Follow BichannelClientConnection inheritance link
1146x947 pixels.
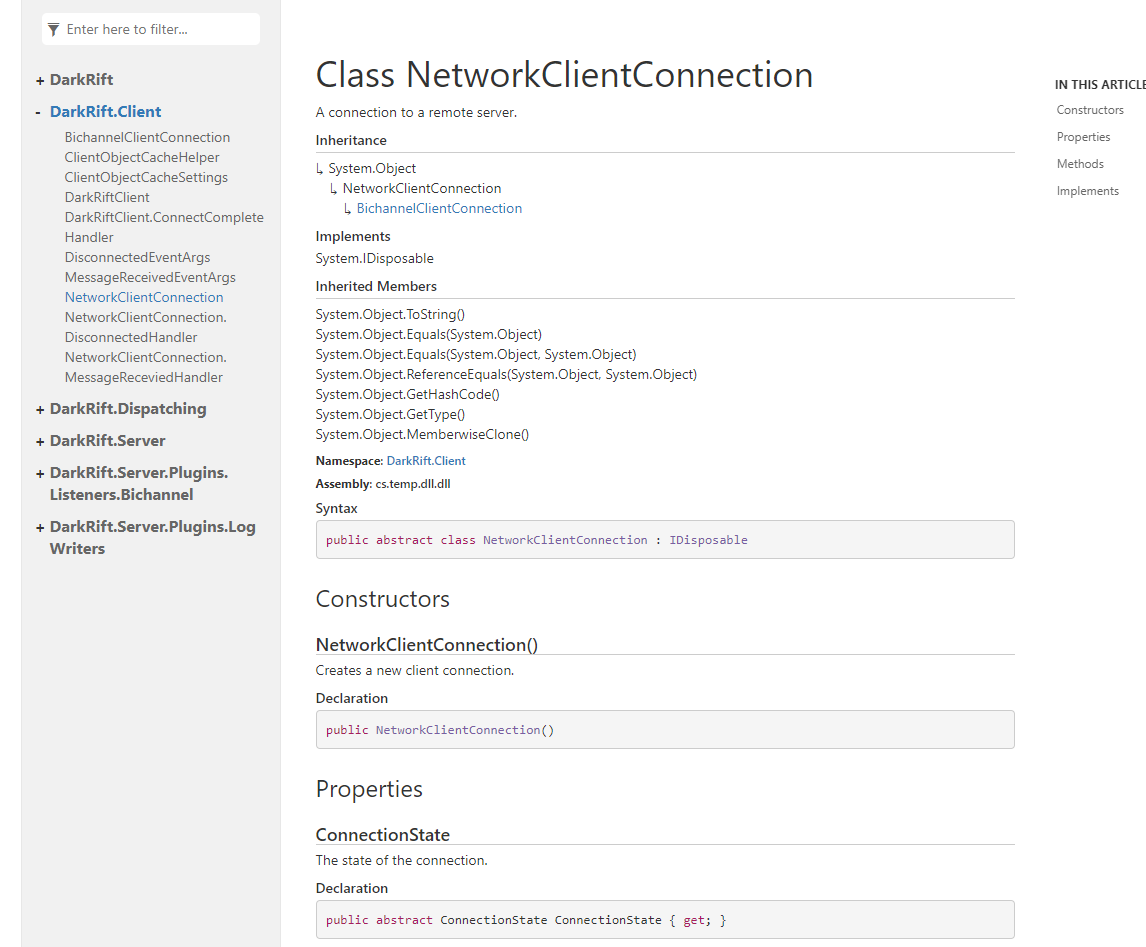point(439,209)
